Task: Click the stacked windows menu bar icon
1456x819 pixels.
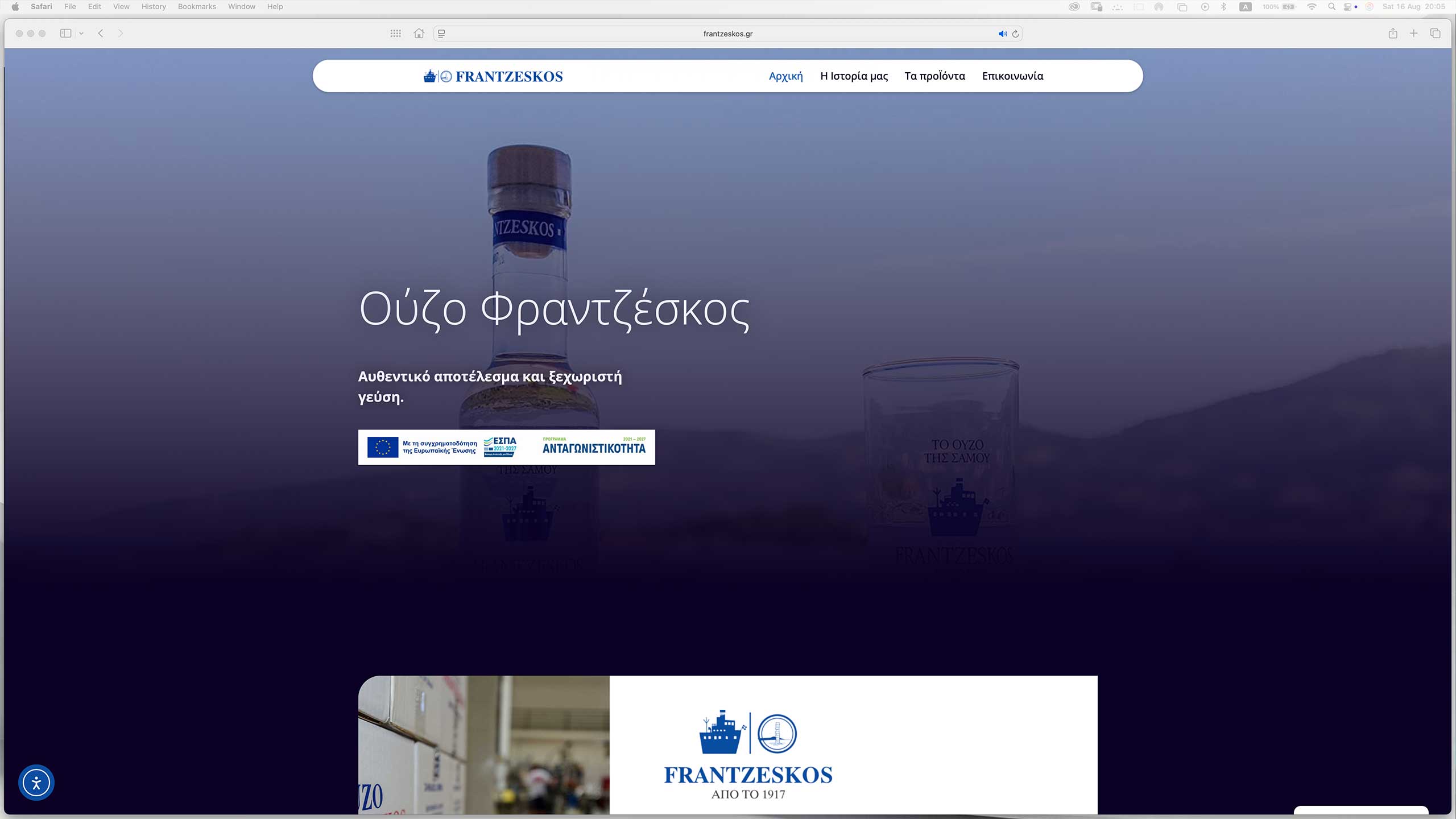Action: tap(1182, 7)
